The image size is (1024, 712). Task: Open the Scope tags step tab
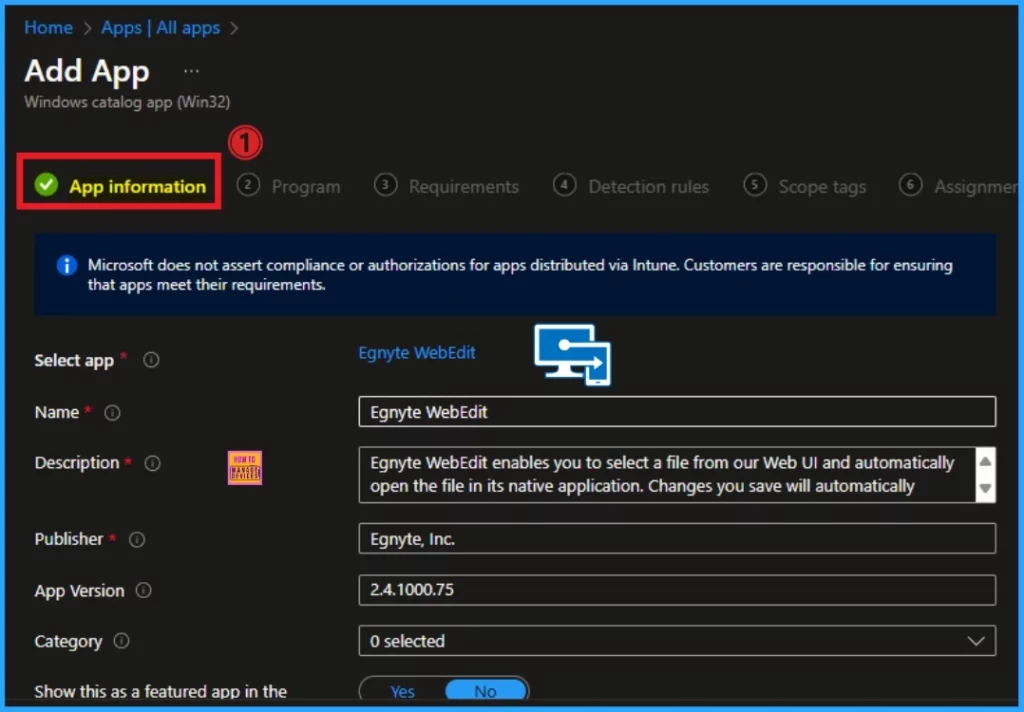pyautogui.click(x=805, y=186)
